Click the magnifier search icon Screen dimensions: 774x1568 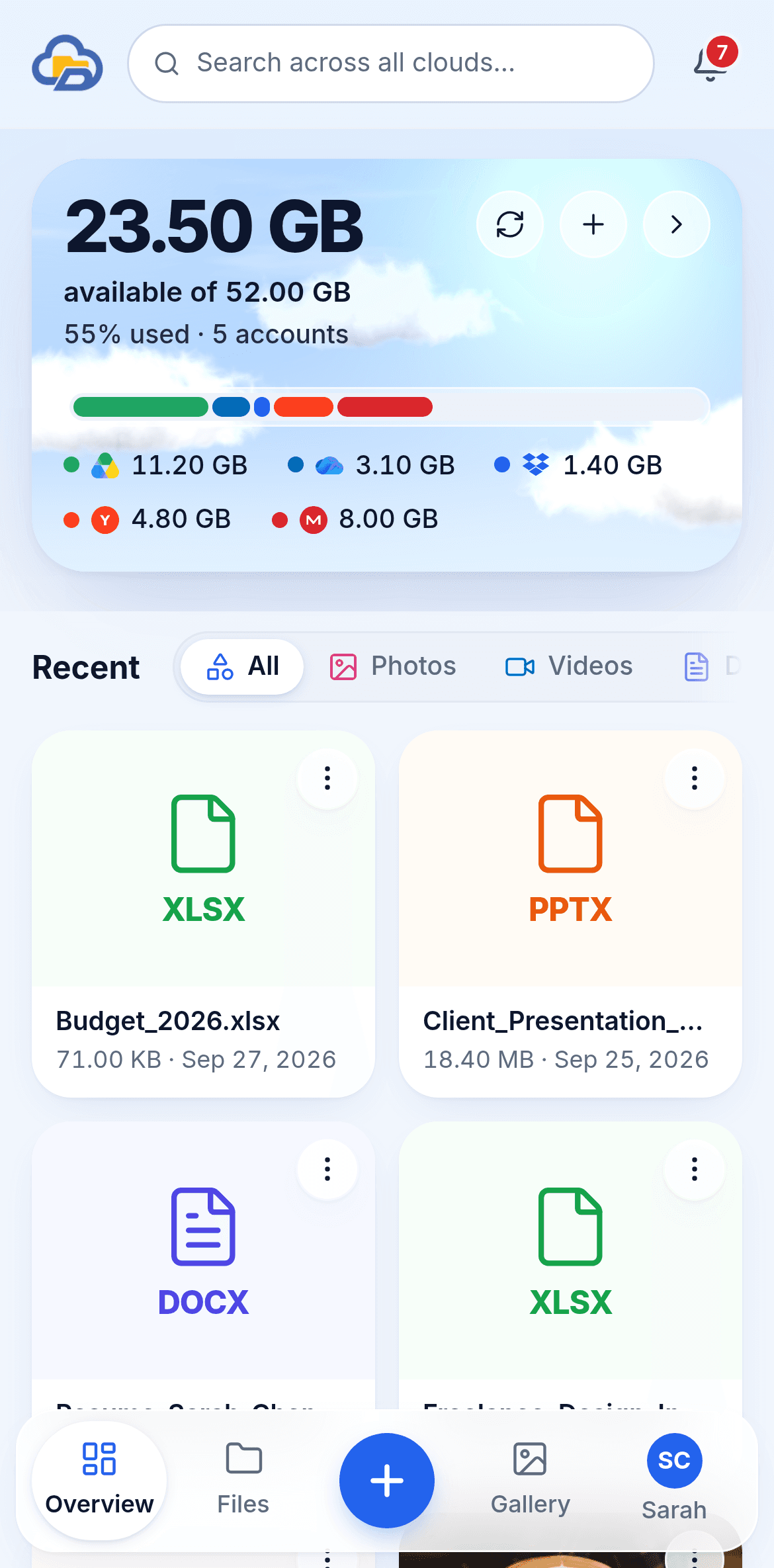click(167, 64)
